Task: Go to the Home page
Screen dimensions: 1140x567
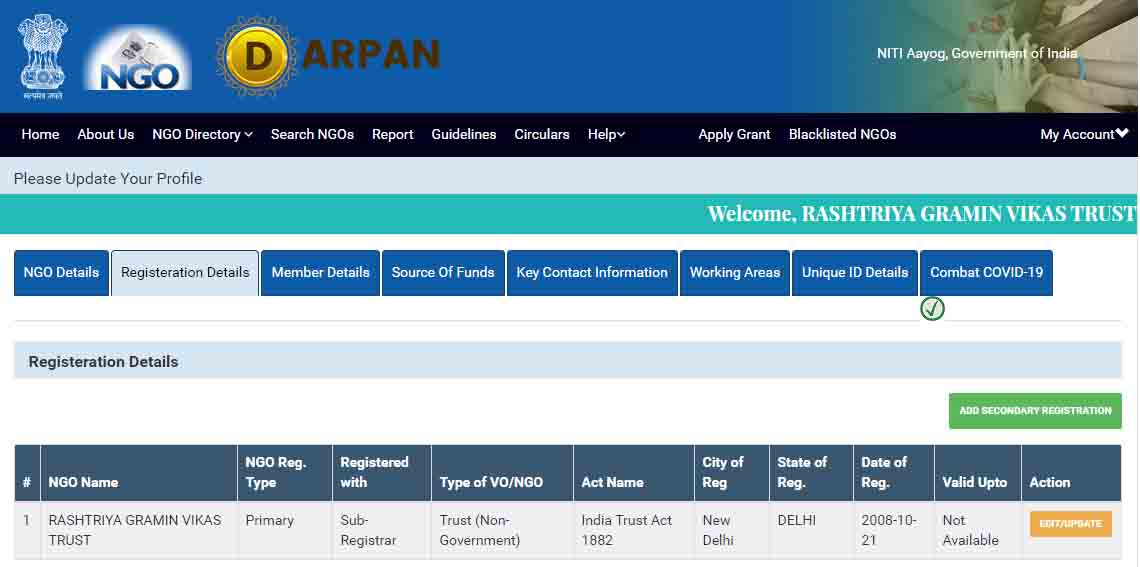Action: pyautogui.click(x=40, y=134)
